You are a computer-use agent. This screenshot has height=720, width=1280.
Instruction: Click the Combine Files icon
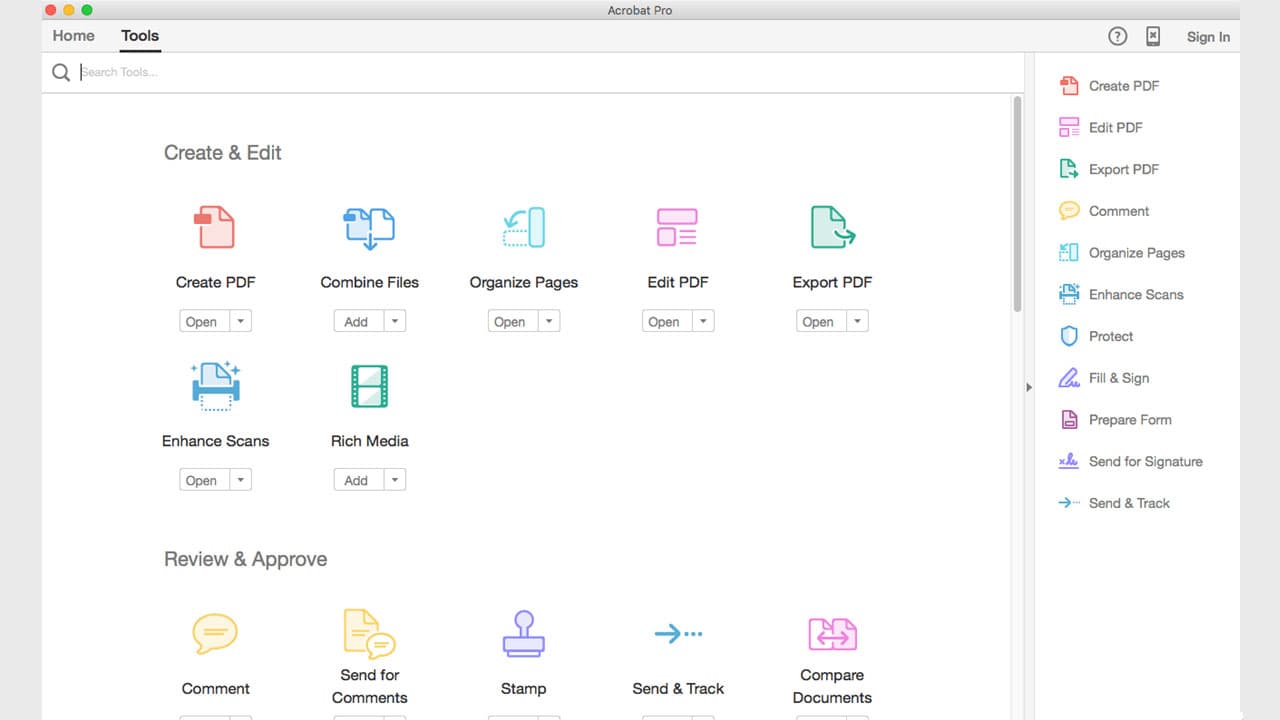tap(369, 227)
